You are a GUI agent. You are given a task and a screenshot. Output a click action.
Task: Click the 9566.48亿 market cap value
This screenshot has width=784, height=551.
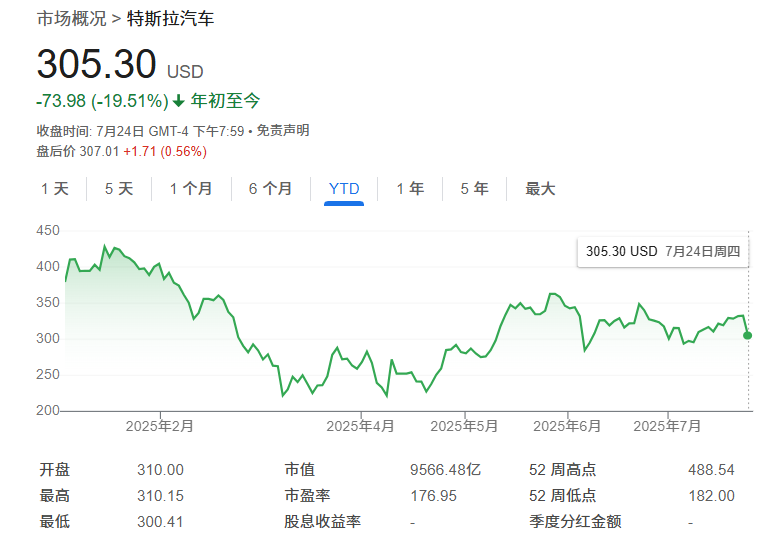click(446, 470)
